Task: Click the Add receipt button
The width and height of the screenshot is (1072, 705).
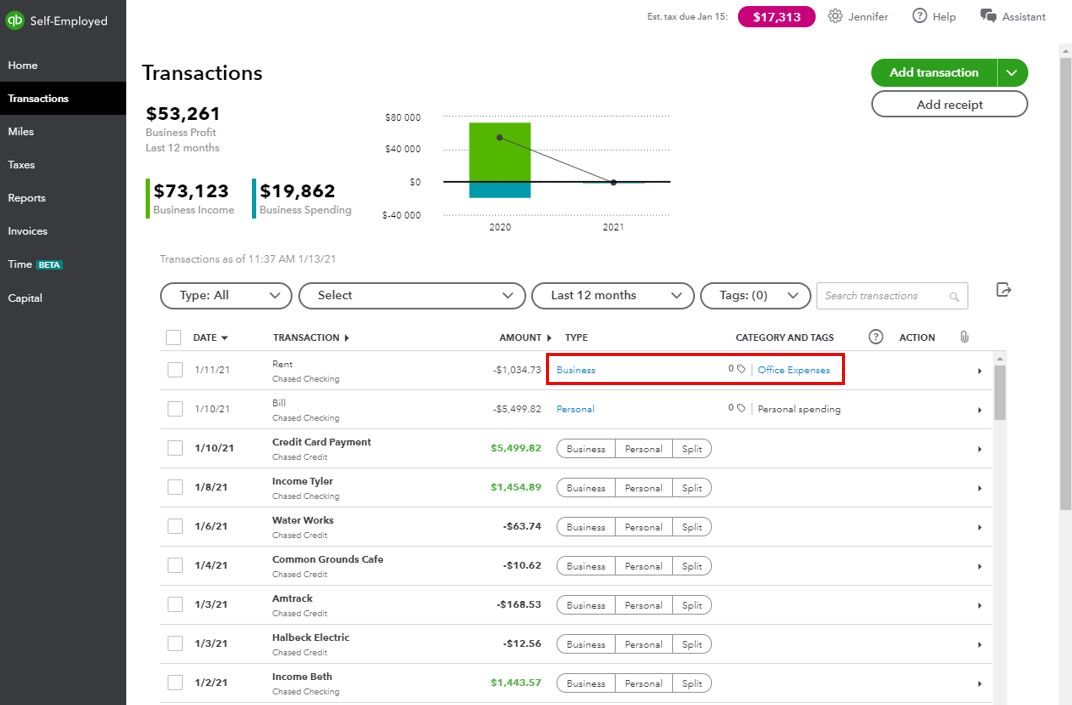Action: 949,105
